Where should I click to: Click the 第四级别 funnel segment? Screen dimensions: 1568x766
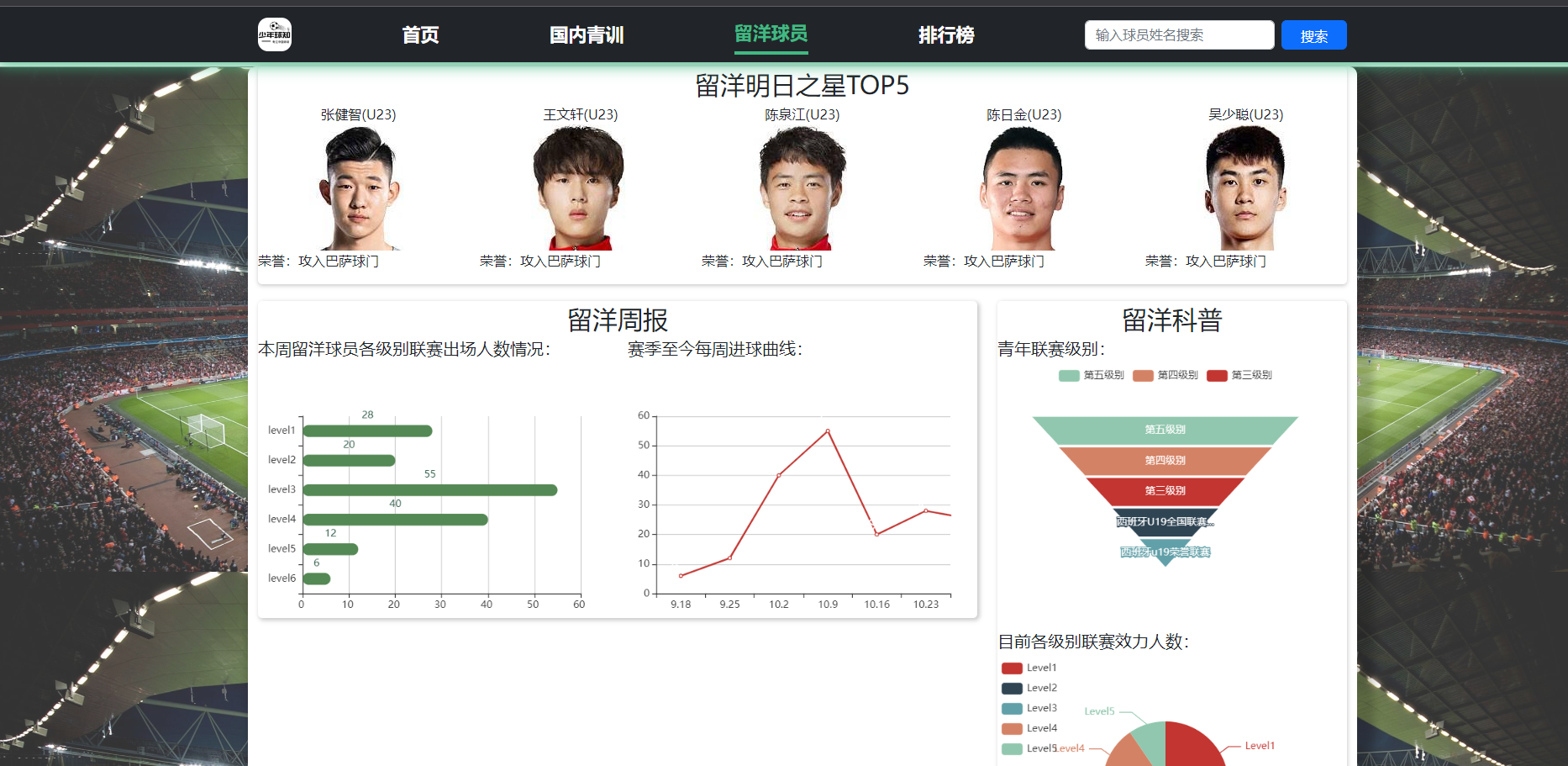point(1165,461)
